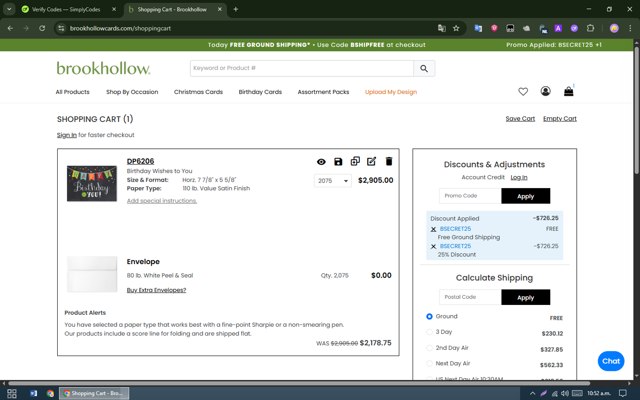Delete the DP6206 item with the trash icon
This screenshot has width=640, height=400.
point(389,161)
